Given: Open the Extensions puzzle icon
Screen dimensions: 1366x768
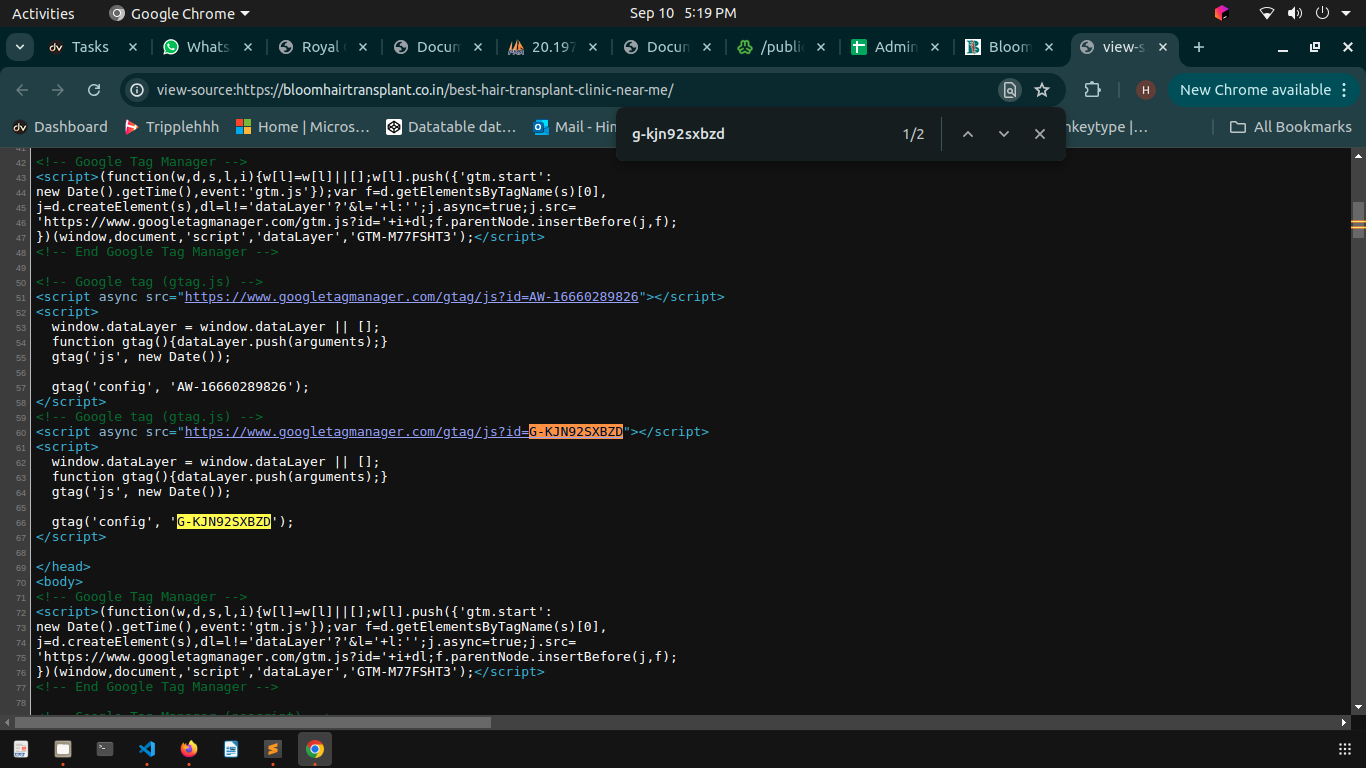Looking at the screenshot, I should [x=1092, y=90].
